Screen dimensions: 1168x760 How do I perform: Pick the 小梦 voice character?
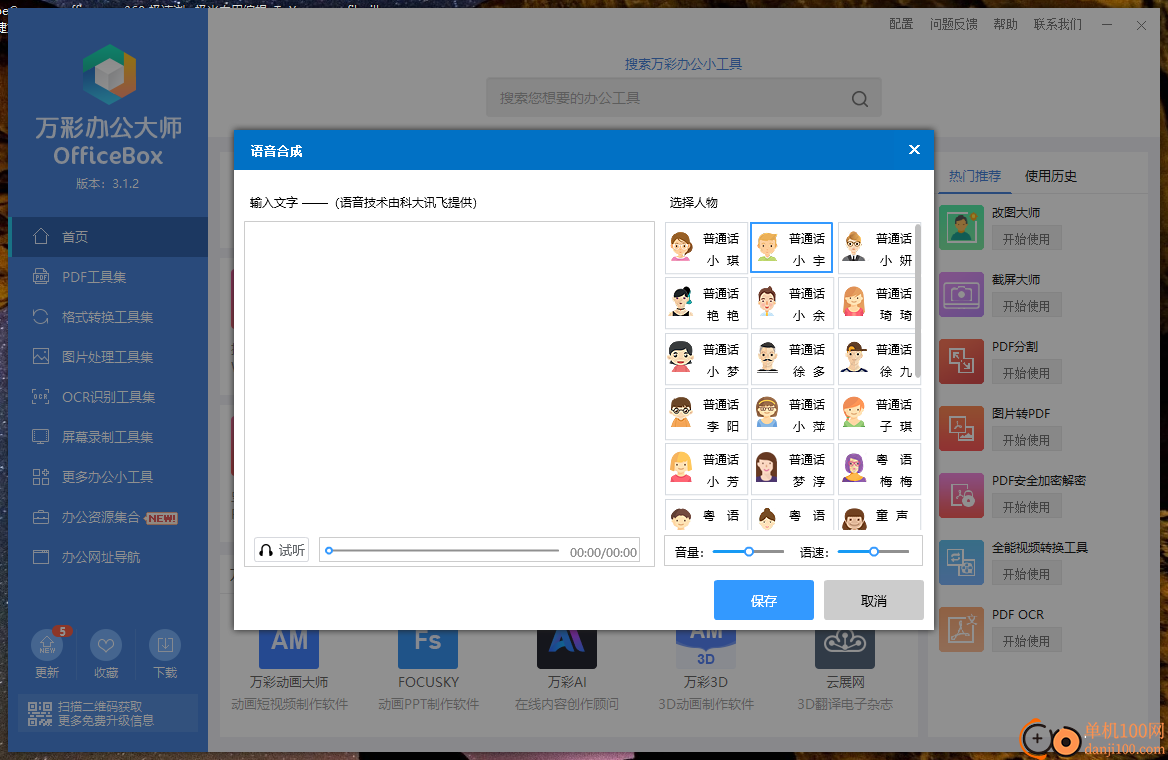click(x=705, y=359)
